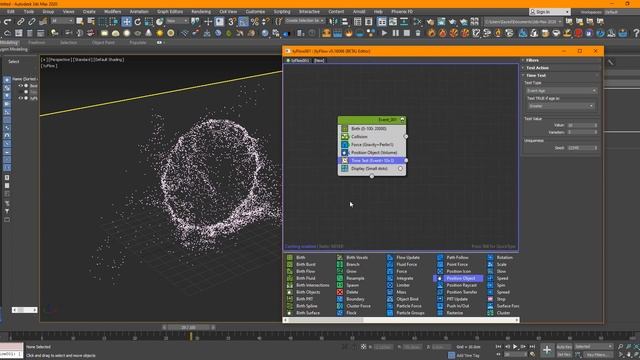Open the Modifiers menu

[x=113, y=12]
